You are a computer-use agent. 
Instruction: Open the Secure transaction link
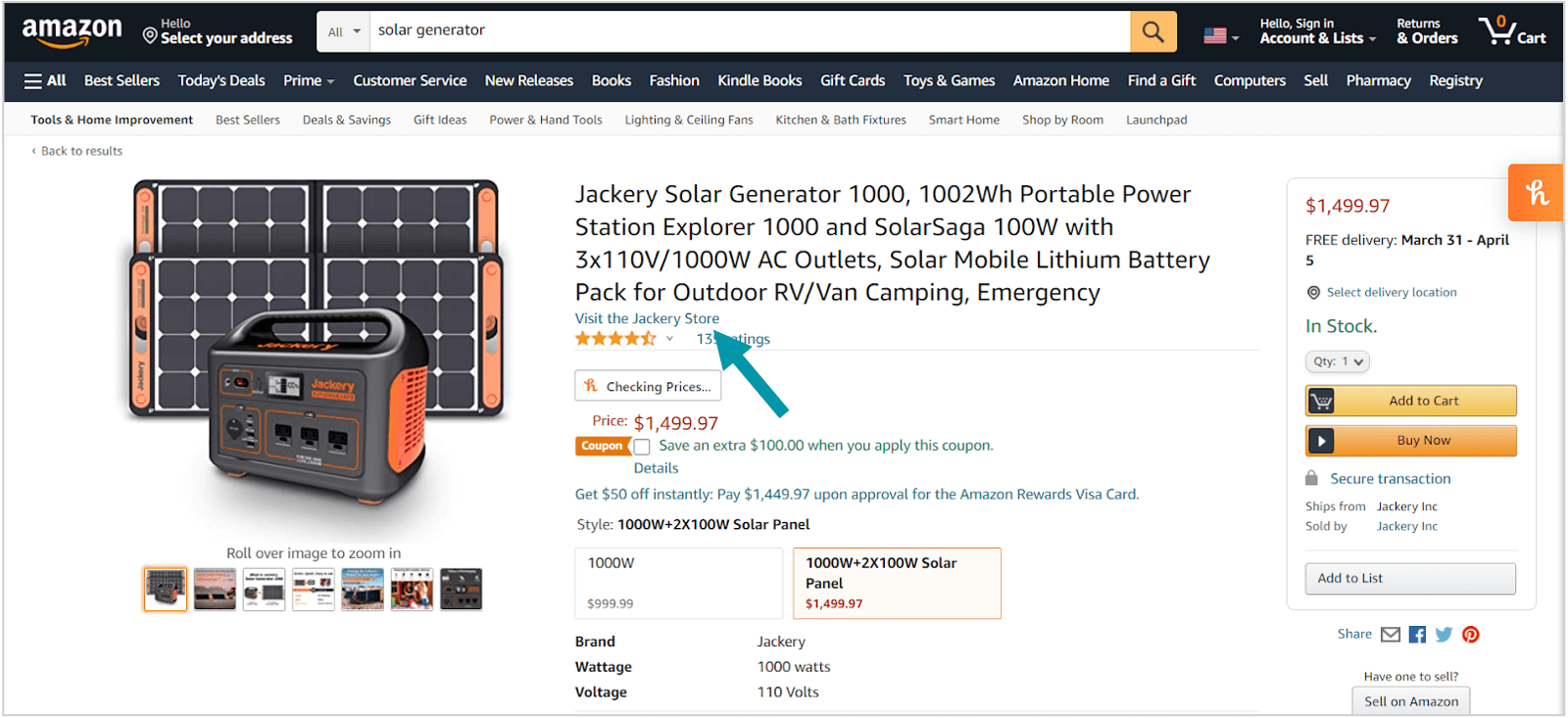coord(1390,479)
